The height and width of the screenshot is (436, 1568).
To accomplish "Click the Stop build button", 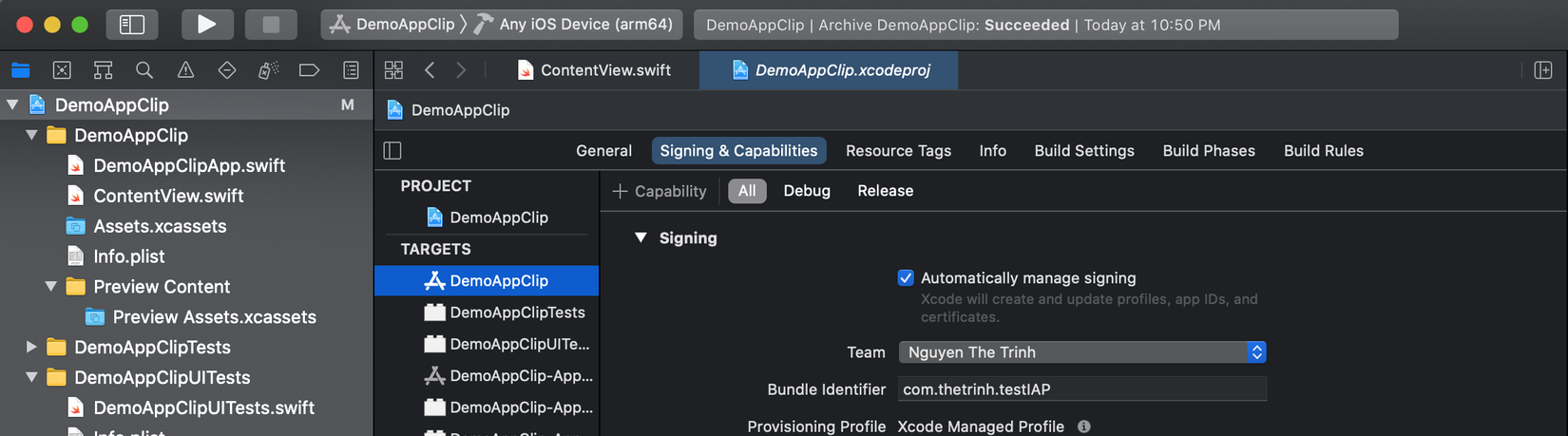I will coord(271,25).
